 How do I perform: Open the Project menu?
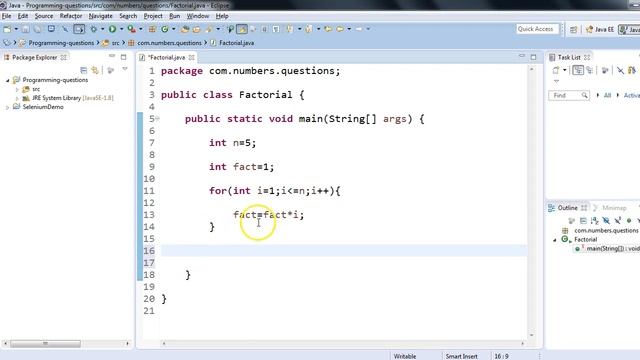pyautogui.click(x=153, y=16)
